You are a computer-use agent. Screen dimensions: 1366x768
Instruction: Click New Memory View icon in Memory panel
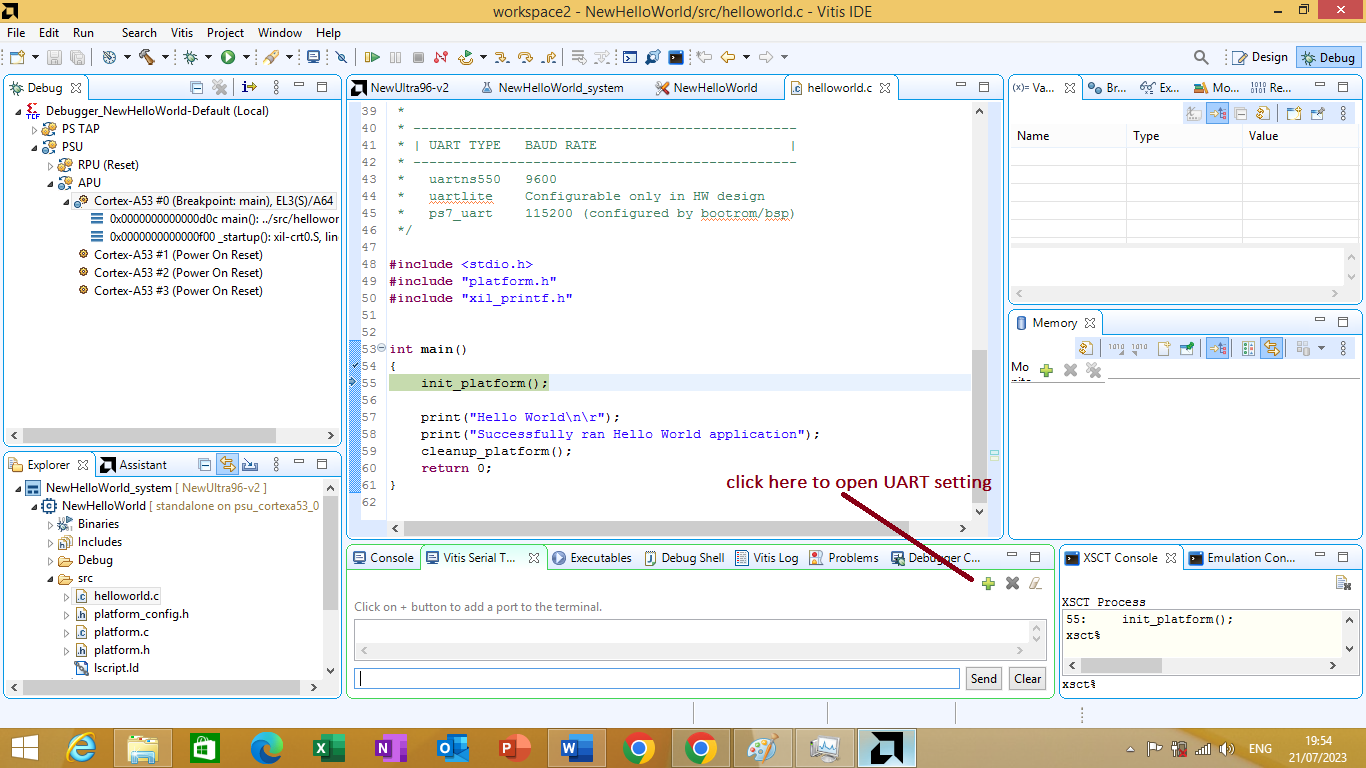point(1163,348)
